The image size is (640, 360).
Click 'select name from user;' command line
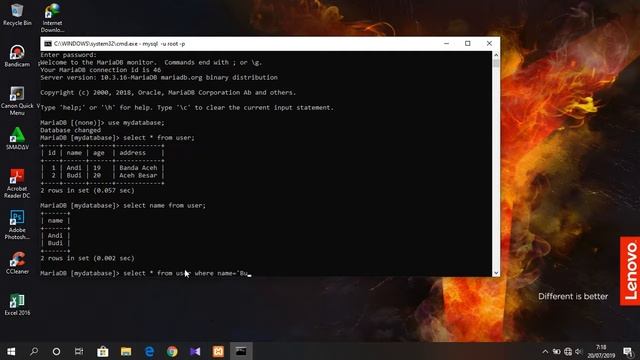(x=164, y=205)
